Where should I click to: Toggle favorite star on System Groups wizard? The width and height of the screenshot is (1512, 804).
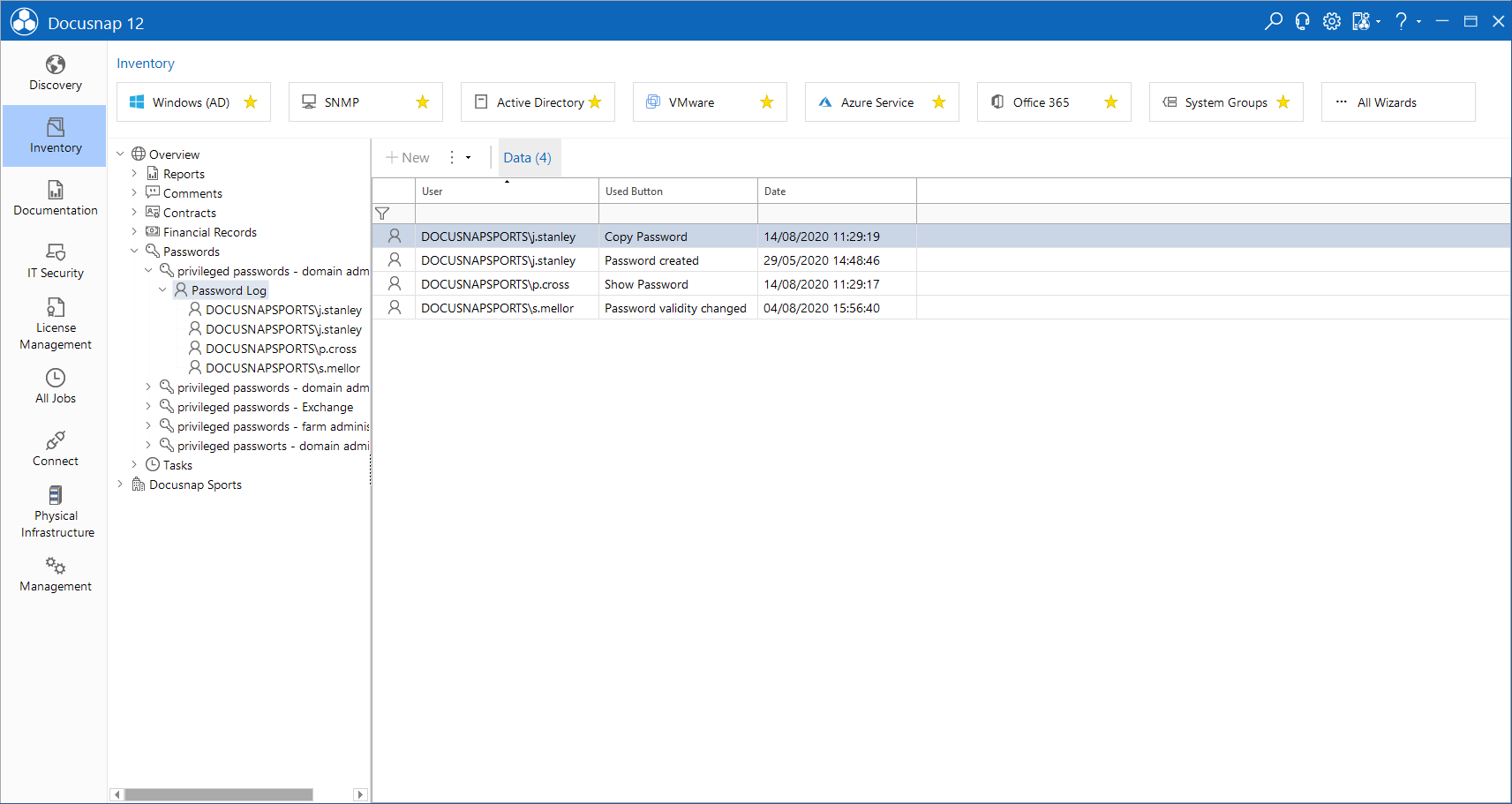pyautogui.click(x=1283, y=102)
